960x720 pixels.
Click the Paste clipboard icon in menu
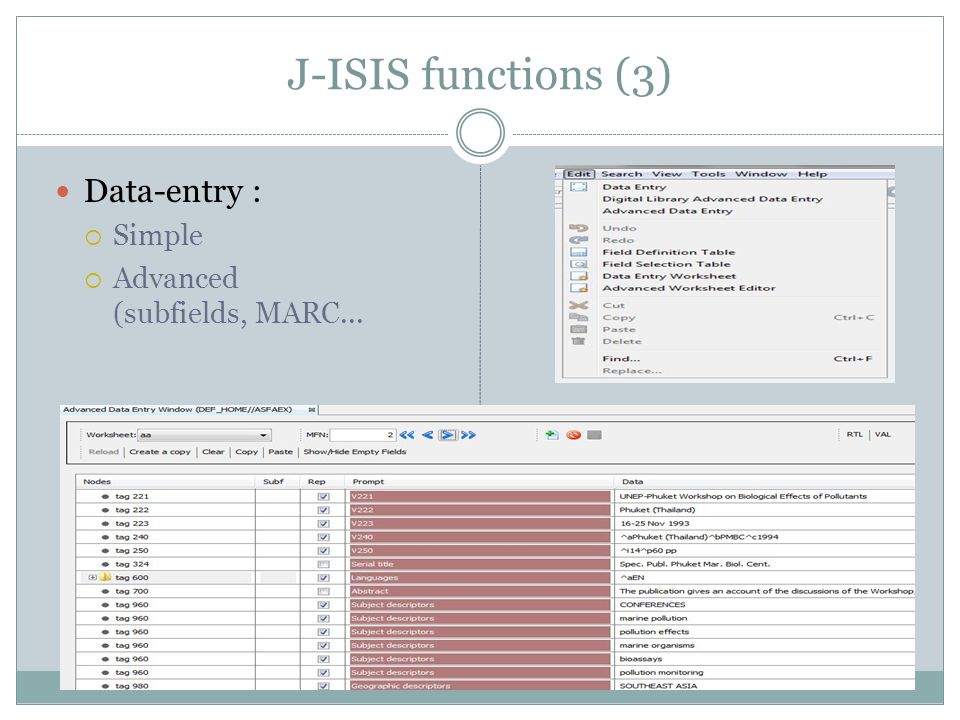(579, 329)
